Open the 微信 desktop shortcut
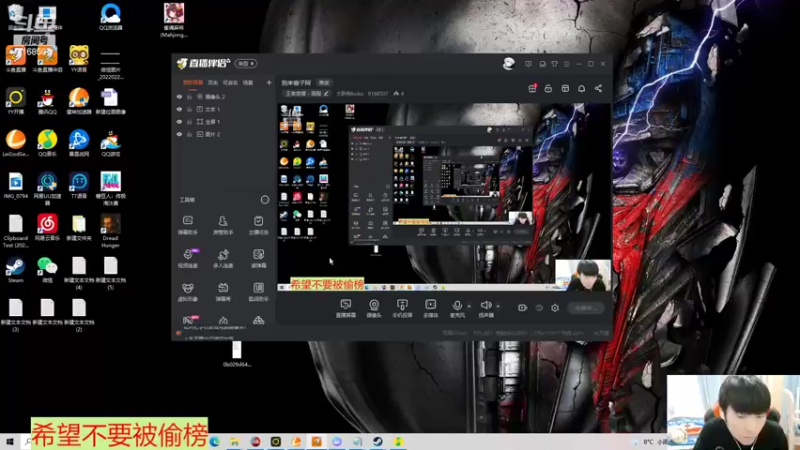 47,269
